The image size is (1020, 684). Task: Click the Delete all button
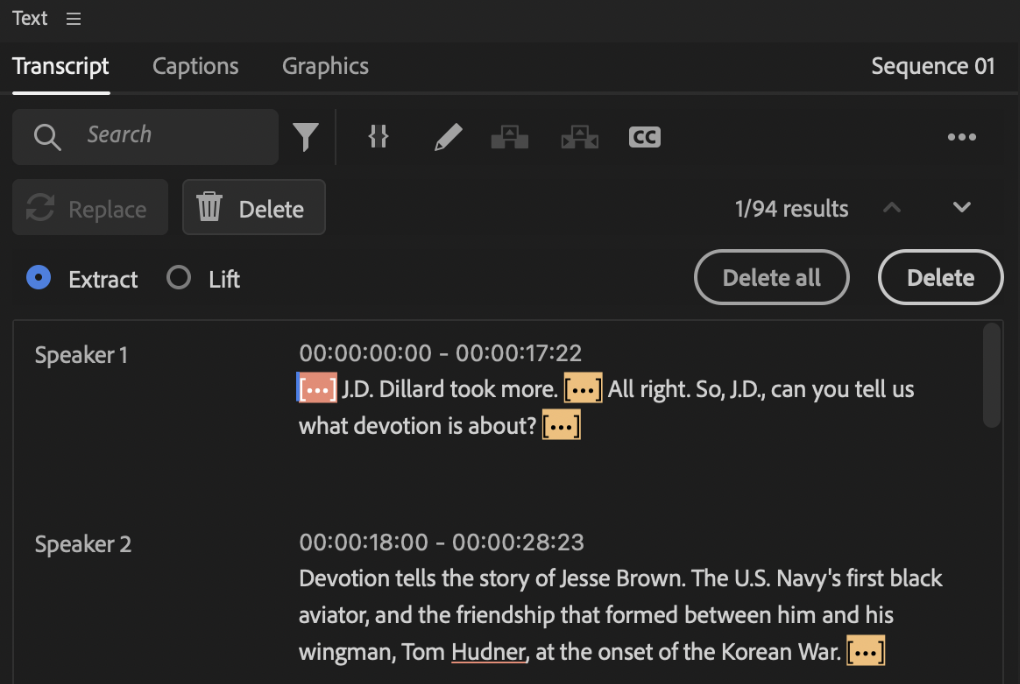pyautogui.click(x=771, y=277)
